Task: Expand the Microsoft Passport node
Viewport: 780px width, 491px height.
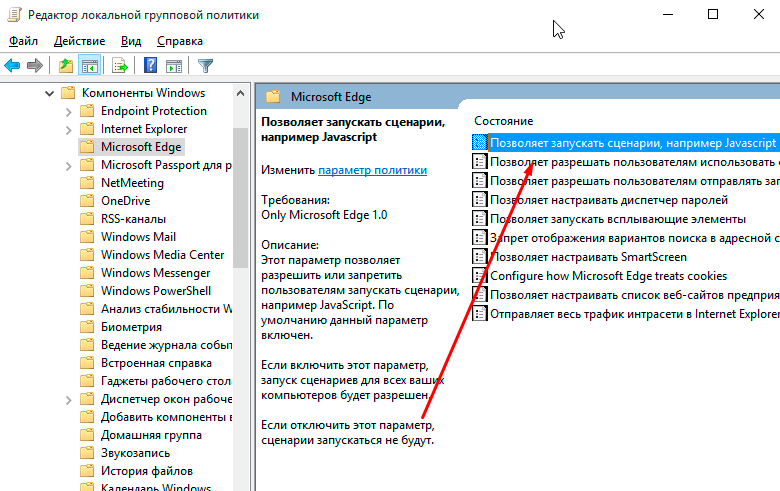Action: pyautogui.click(x=69, y=166)
